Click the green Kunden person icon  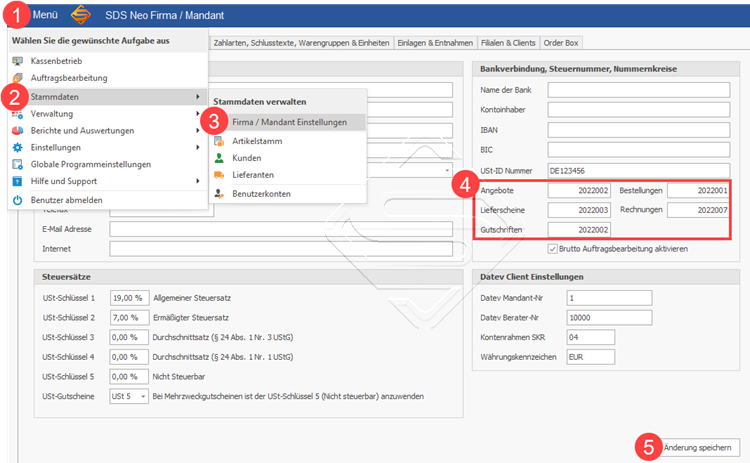coord(219,158)
